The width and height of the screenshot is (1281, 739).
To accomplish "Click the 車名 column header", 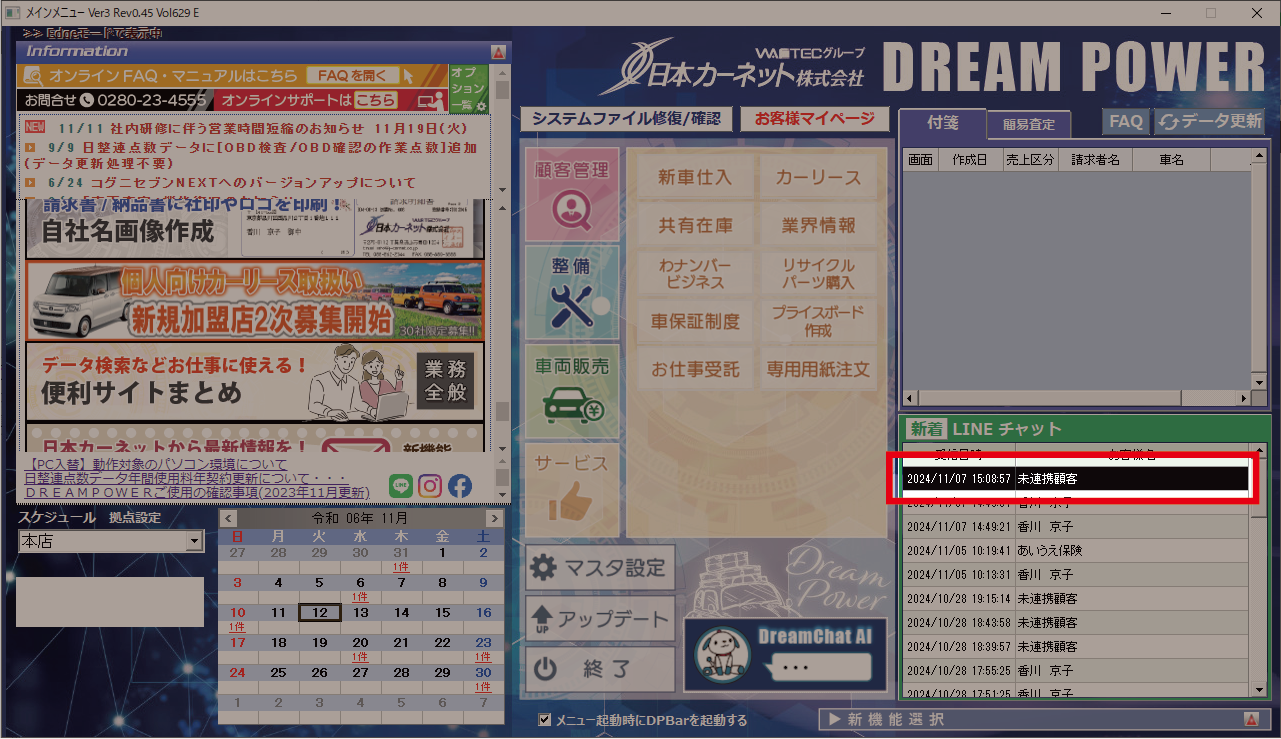I will click(x=1172, y=160).
